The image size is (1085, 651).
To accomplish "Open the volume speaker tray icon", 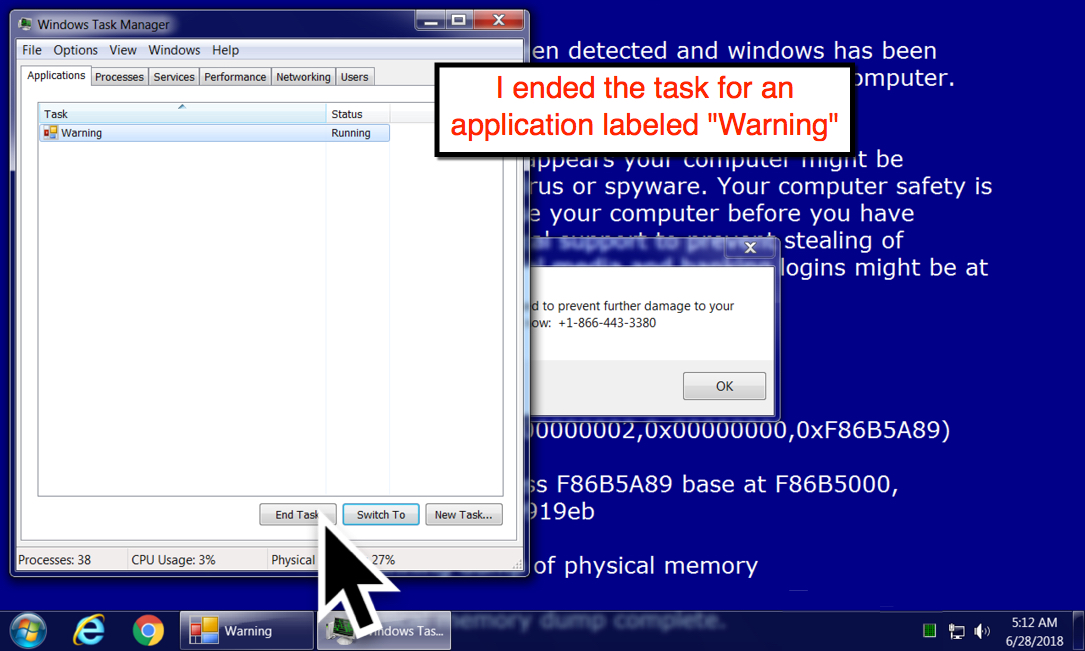I will pyautogui.click(x=981, y=631).
